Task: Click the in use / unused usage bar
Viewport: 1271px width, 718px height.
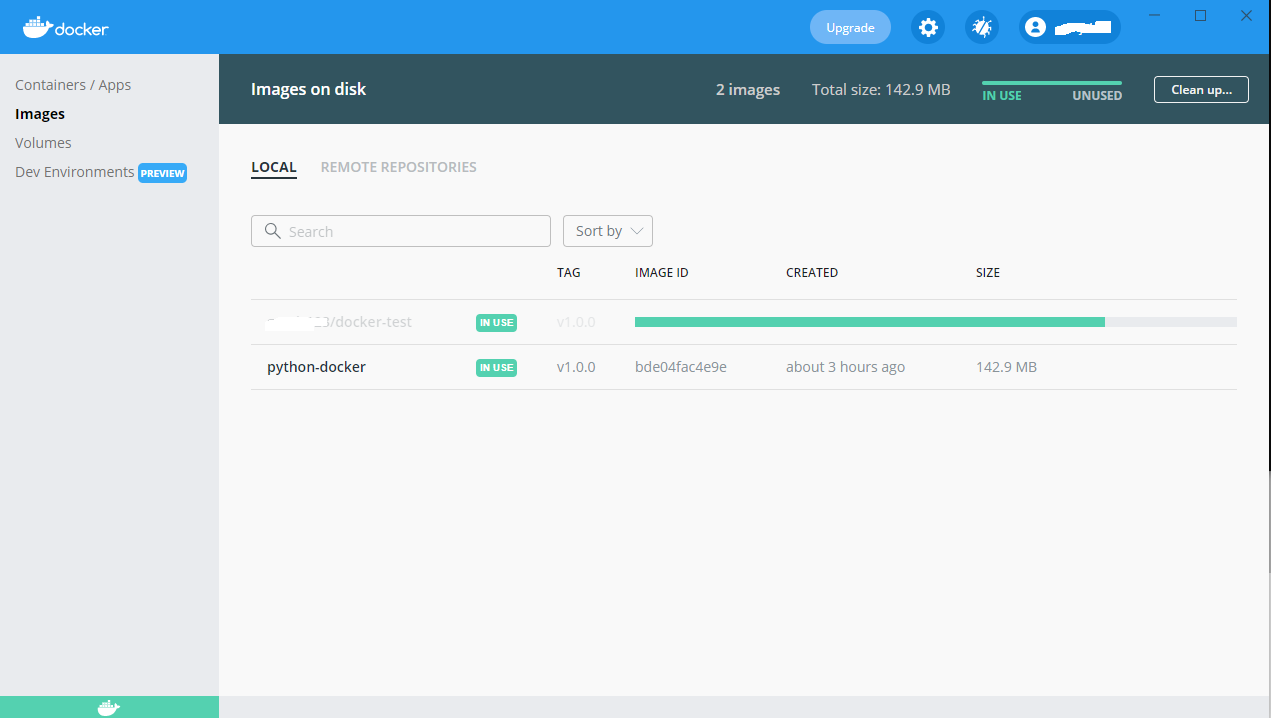Action: [1052, 83]
